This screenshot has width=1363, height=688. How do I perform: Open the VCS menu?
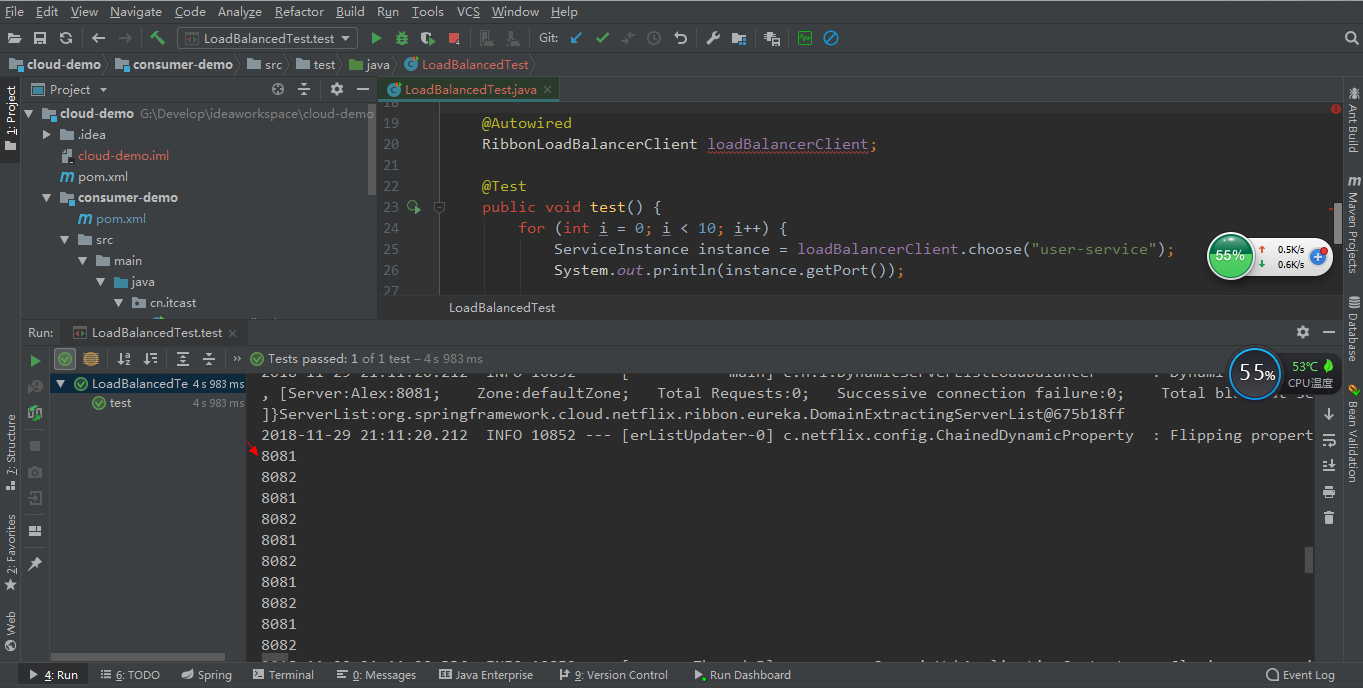469,12
